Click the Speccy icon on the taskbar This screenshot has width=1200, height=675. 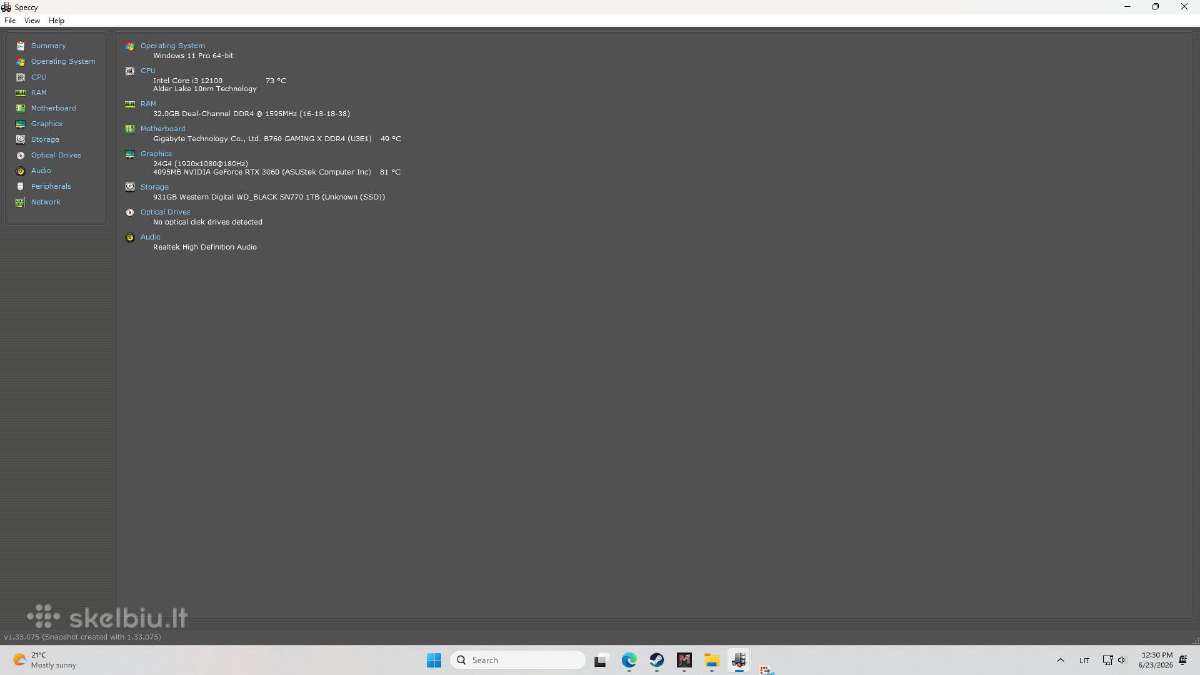click(x=739, y=660)
